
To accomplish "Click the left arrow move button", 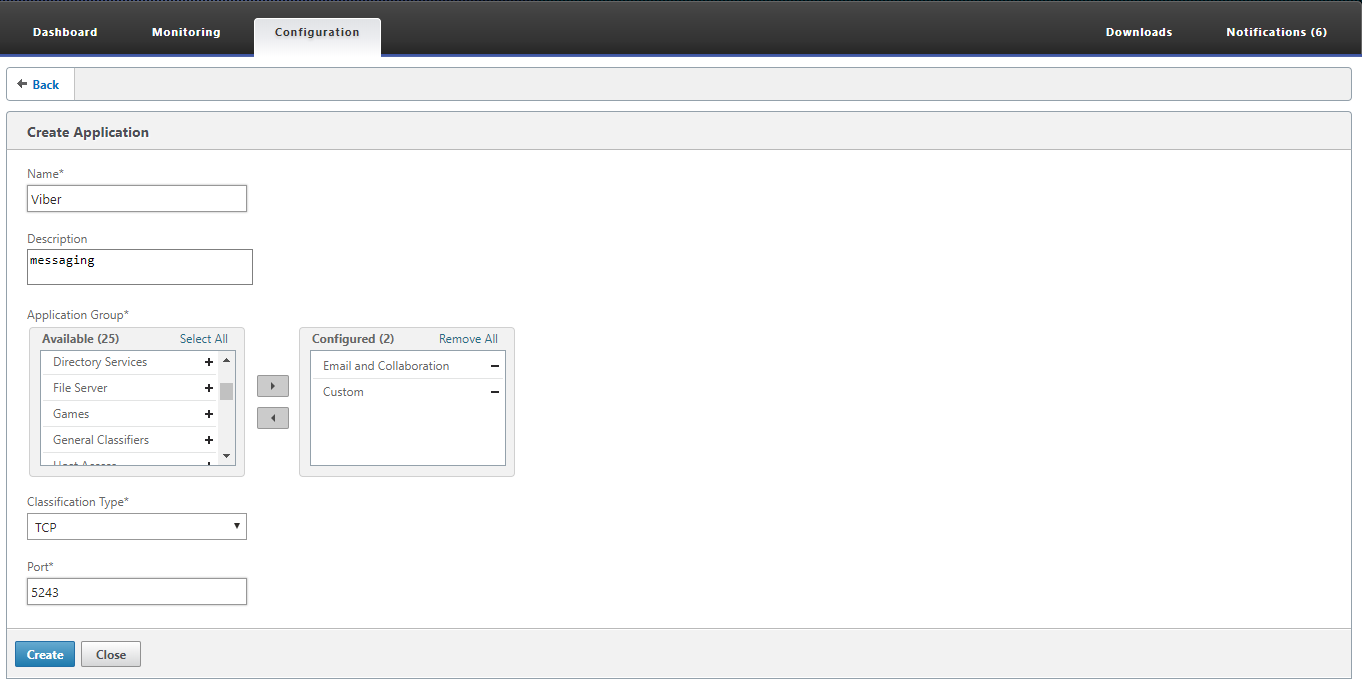I will (x=273, y=418).
